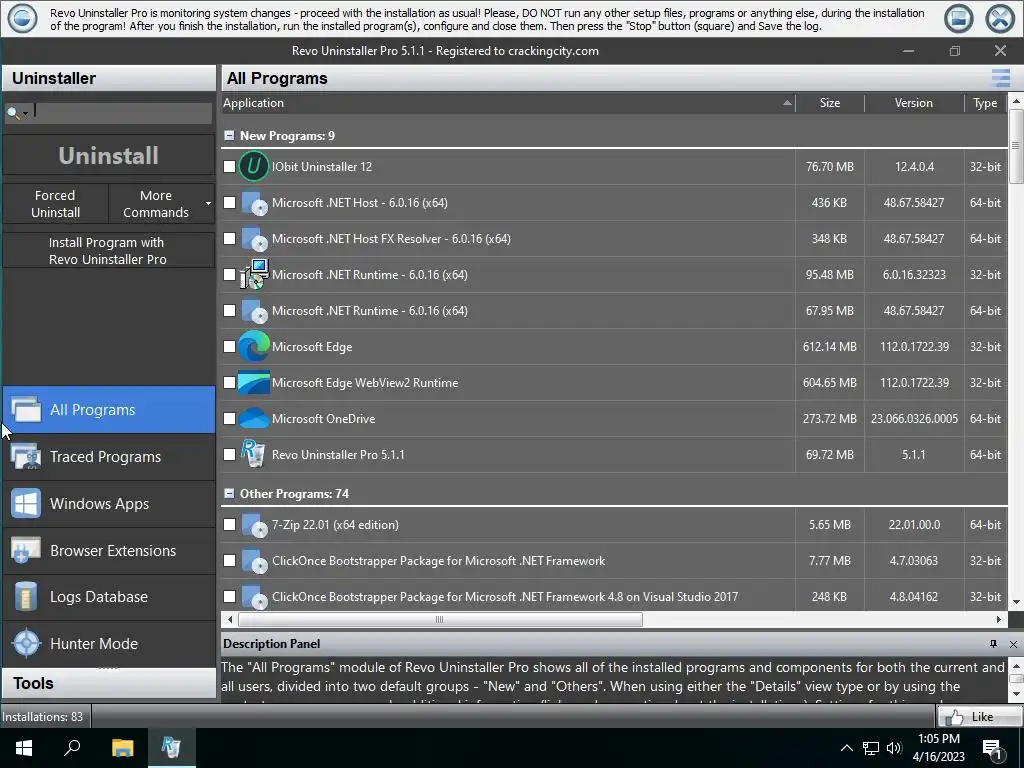Check the Edge WebView2 Runtime checkbox

coord(229,382)
